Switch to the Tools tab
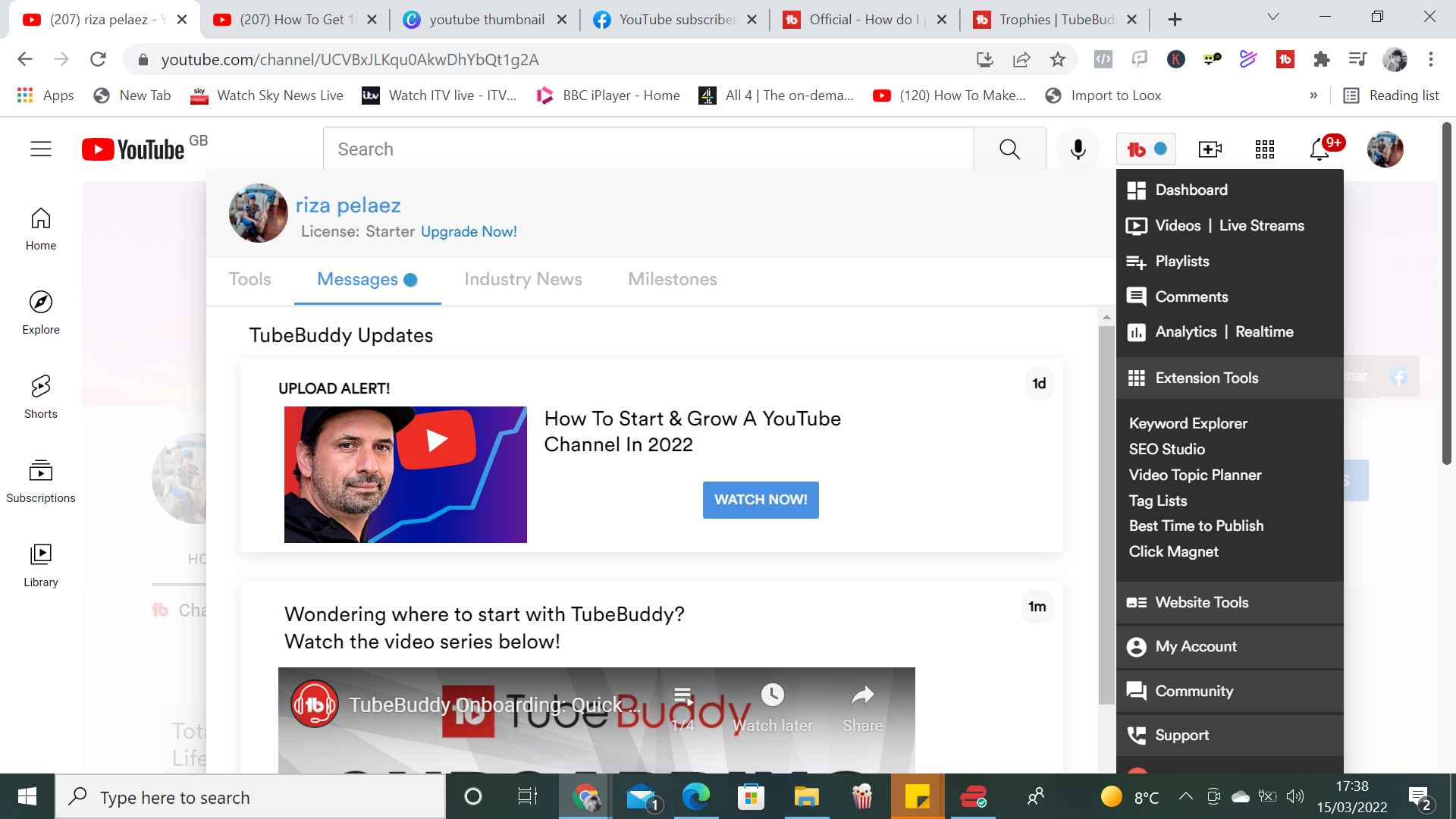 (x=249, y=279)
